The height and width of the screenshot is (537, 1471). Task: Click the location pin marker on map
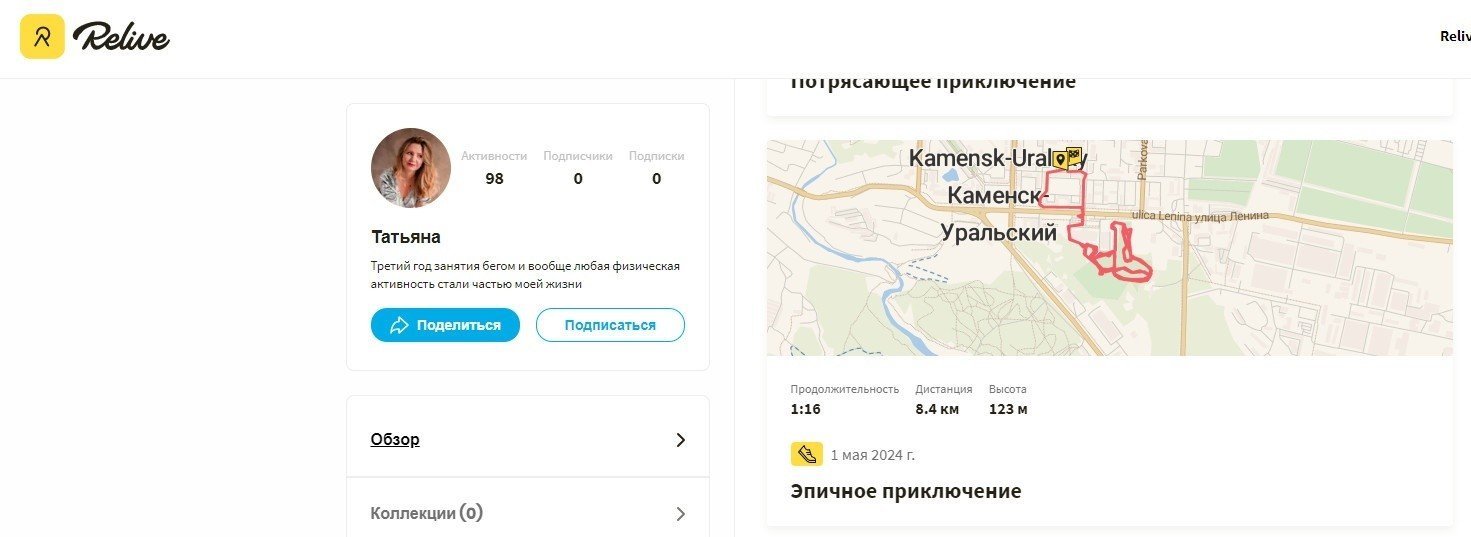pos(1060,158)
